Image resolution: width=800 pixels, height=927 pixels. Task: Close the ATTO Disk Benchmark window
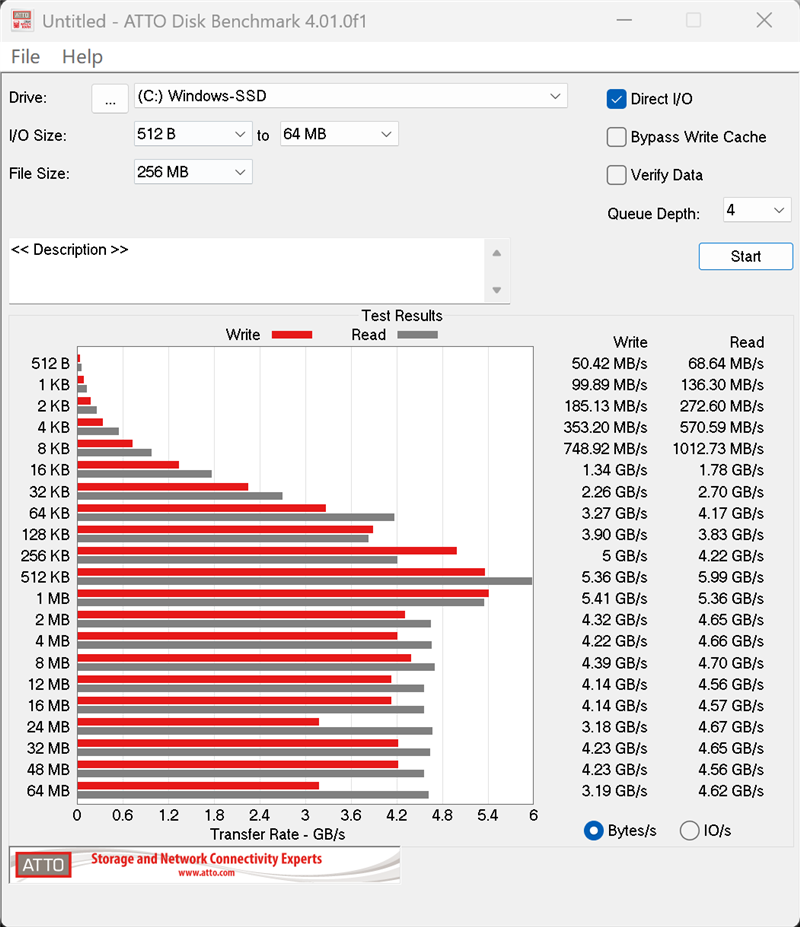point(764,20)
